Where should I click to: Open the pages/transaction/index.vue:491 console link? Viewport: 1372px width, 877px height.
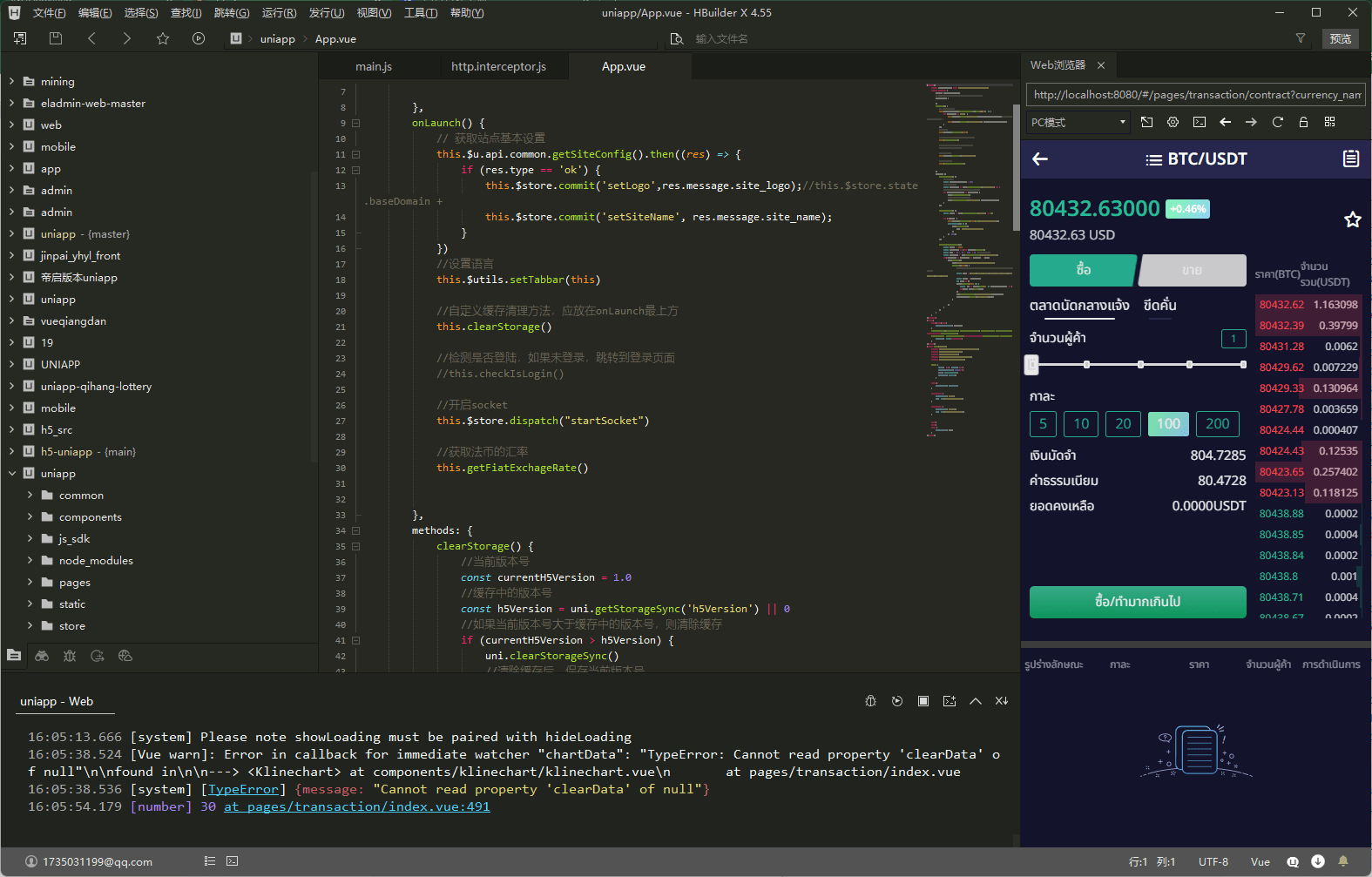(x=357, y=806)
